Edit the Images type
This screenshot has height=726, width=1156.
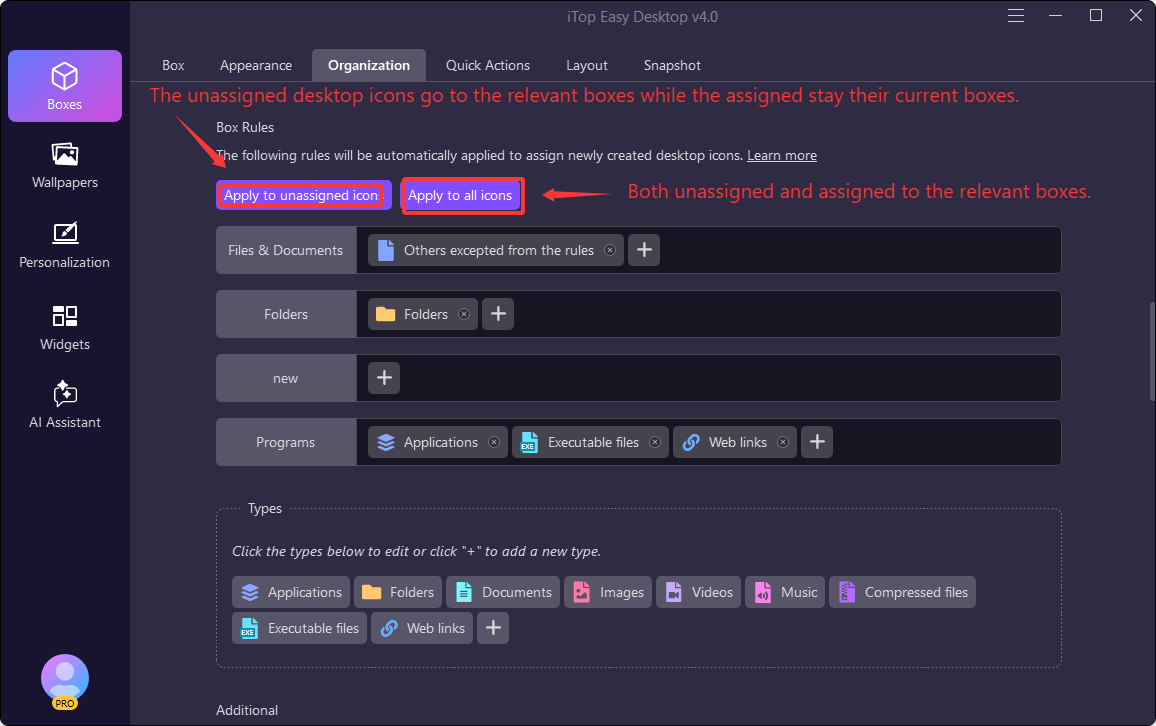coord(607,592)
